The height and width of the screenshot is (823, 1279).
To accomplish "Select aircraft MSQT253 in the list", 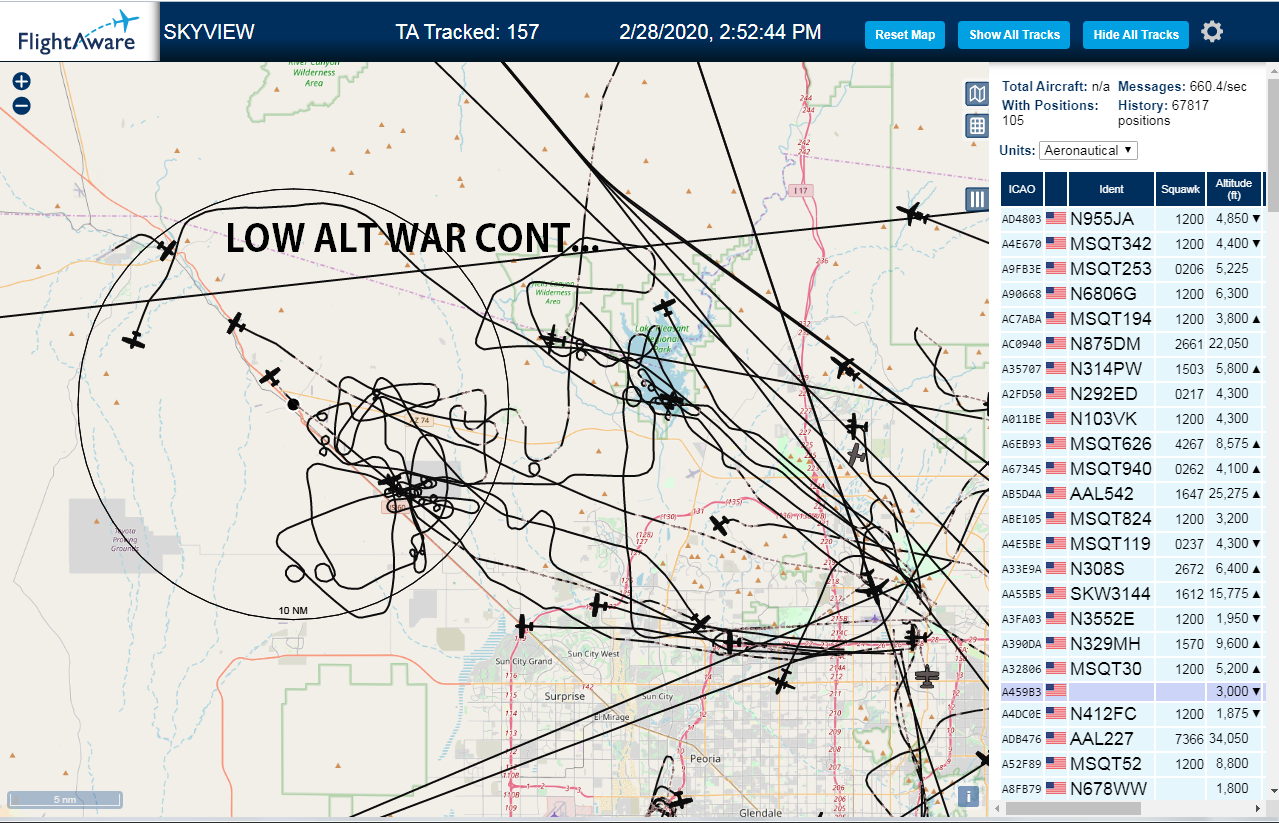I will [x=1133, y=268].
